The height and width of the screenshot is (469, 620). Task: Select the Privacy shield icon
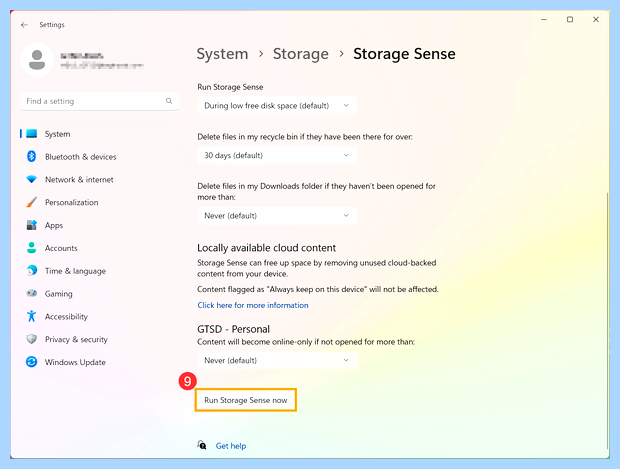[x=32, y=339]
